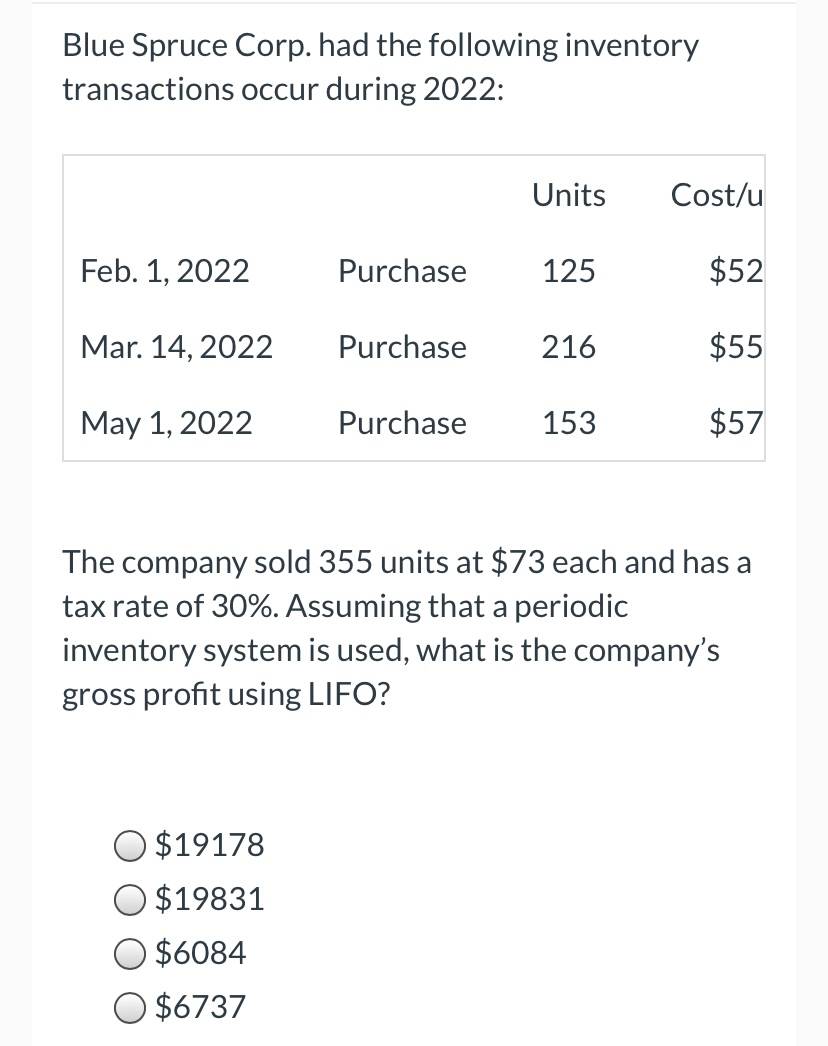Image resolution: width=828 pixels, height=1046 pixels.
Task: Mark the $6737 answer radio button
Action: (x=129, y=1008)
